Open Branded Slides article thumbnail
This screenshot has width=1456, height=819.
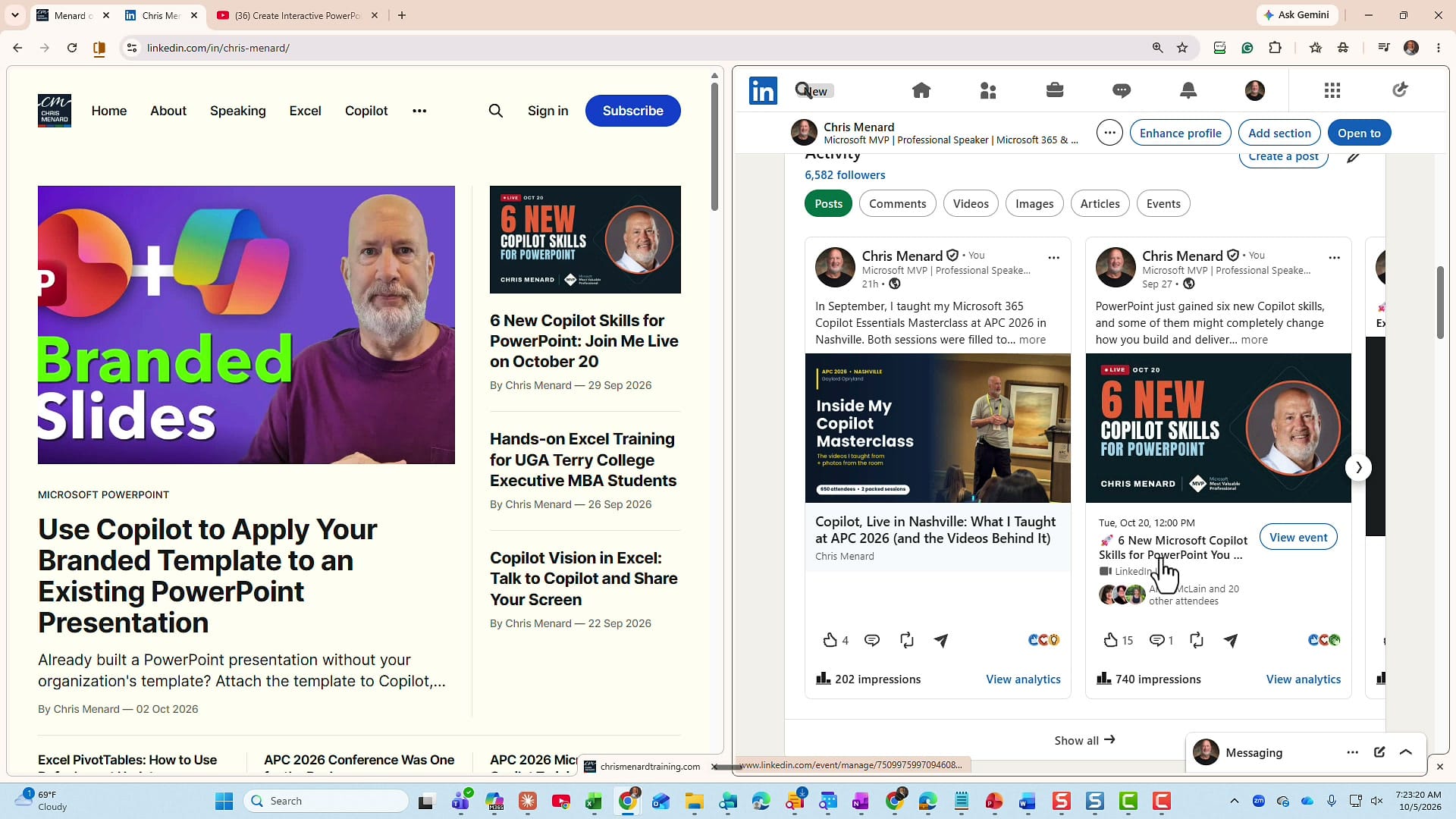(246, 325)
